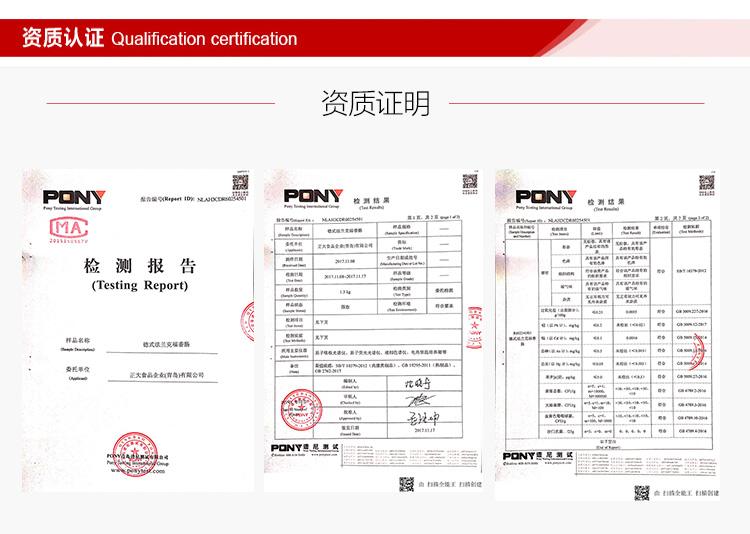Click the 资质证明 section title
This screenshot has width=750, height=534.
375,103
